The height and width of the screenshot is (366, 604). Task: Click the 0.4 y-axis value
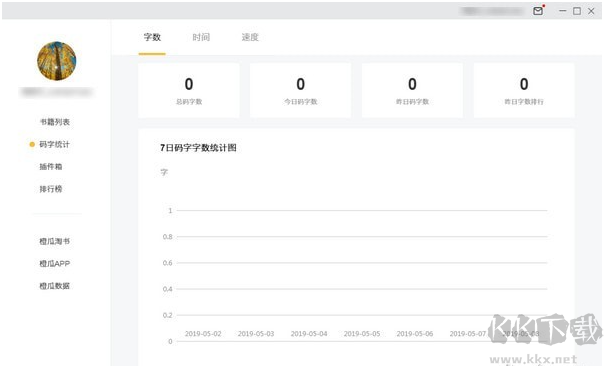168,289
